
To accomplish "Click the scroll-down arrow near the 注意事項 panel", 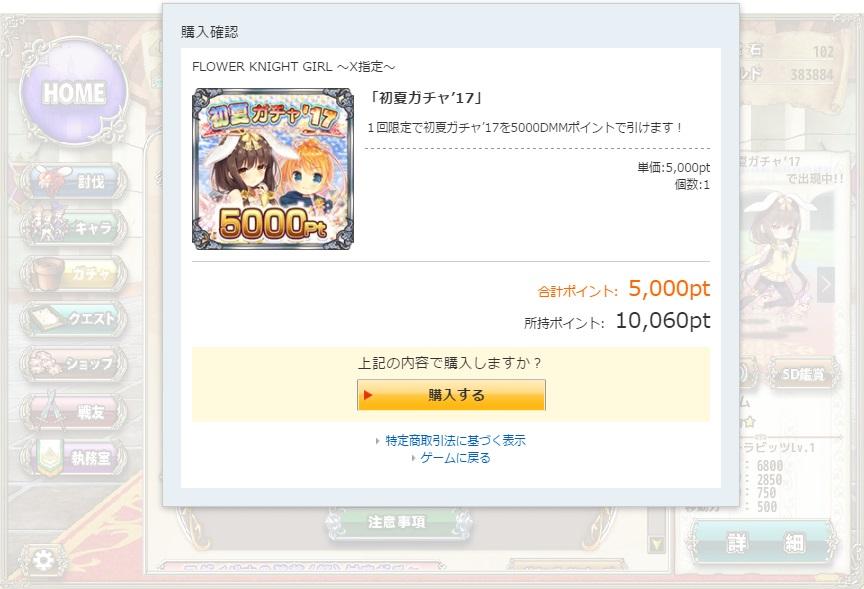I will 656,545.
